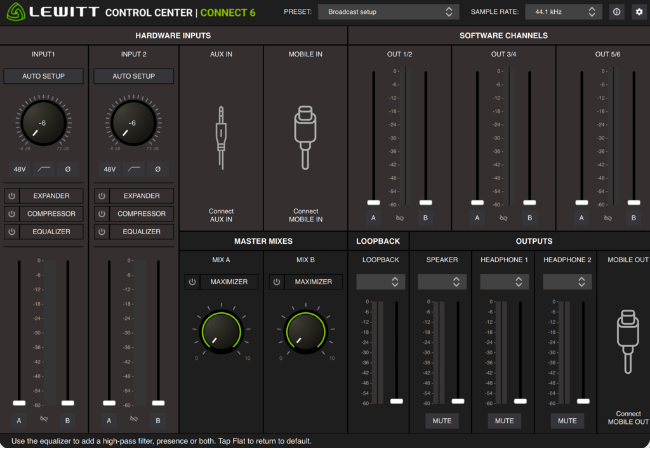Power on Input 2 Equalizer
The width and height of the screenshot is (650, 449).
tap(102, 232)
